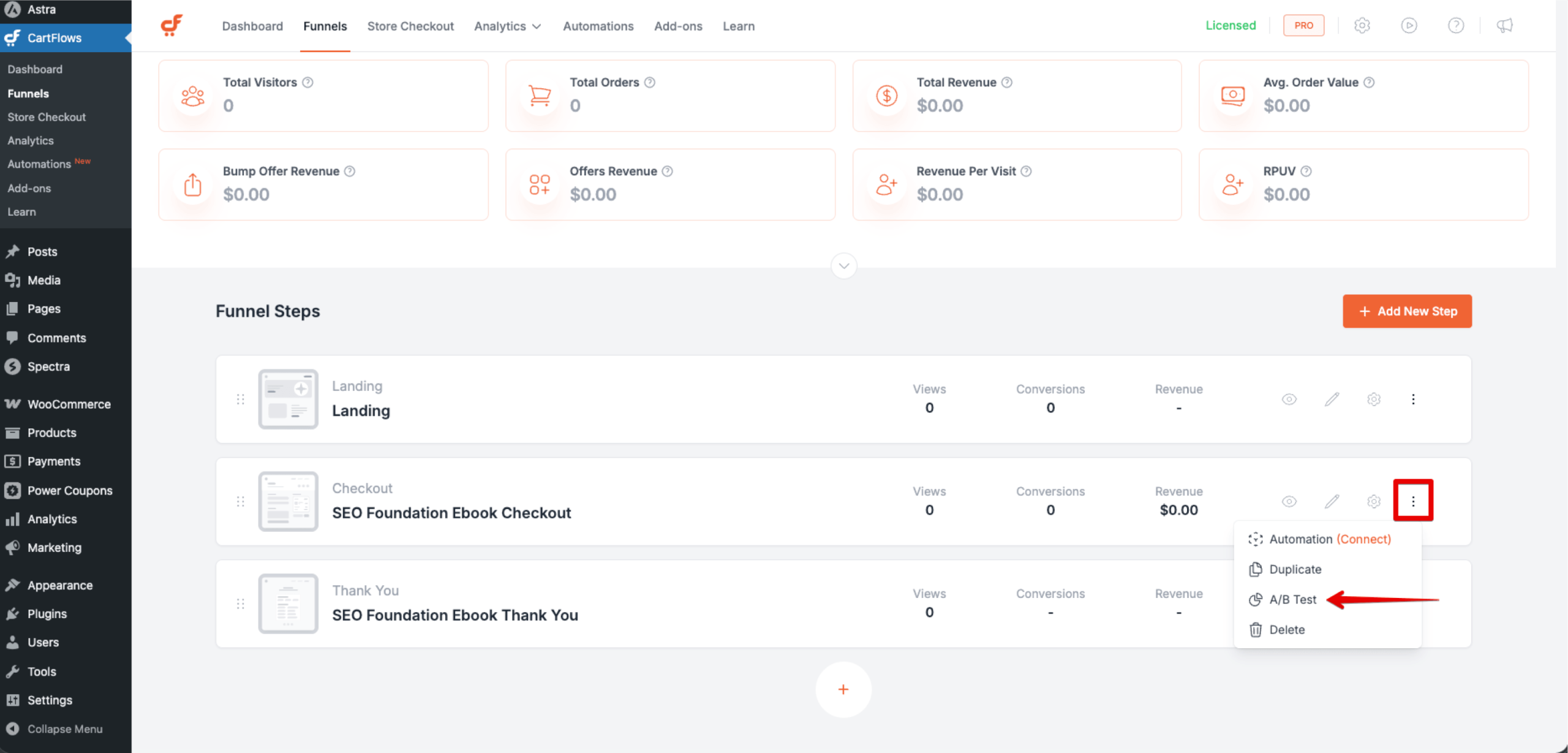Click the circular plus button below funnel steps
The height and width of the screenshot is (753, 1568).
[x=843, y=689]
